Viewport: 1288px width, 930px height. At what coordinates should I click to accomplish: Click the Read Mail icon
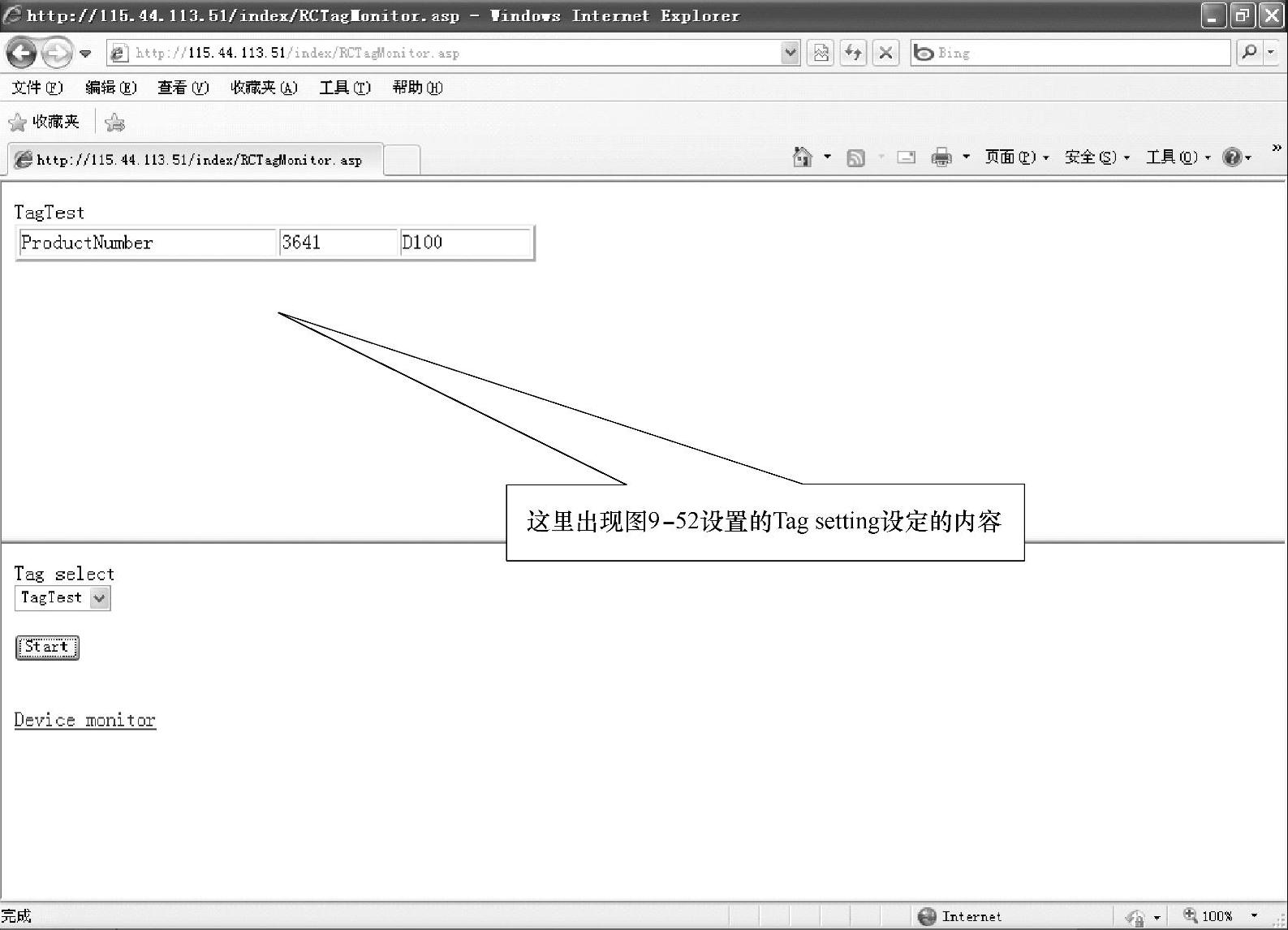[907, 157]
